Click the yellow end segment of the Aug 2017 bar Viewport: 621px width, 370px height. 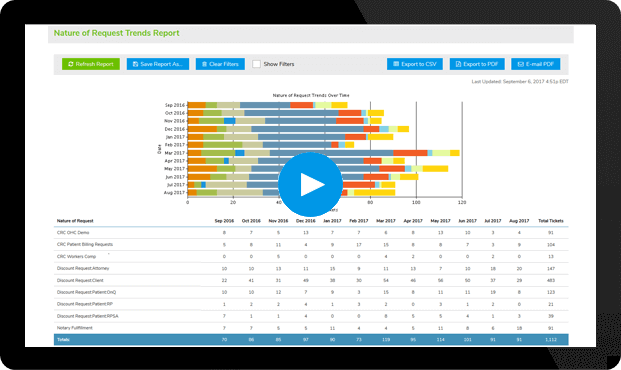(x=374, y=193)
